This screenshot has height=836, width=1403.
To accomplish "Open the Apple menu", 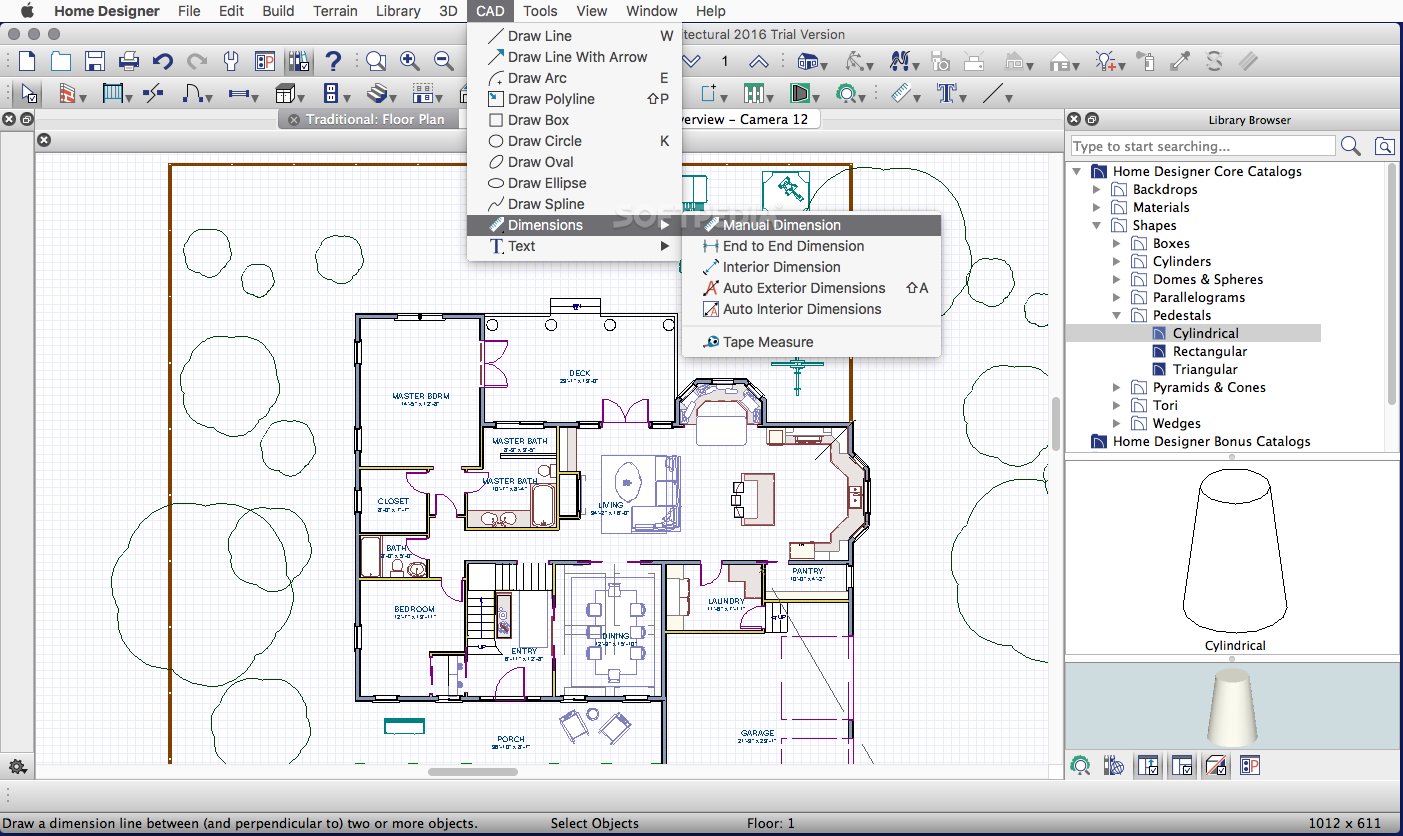I will click(27, 11).
